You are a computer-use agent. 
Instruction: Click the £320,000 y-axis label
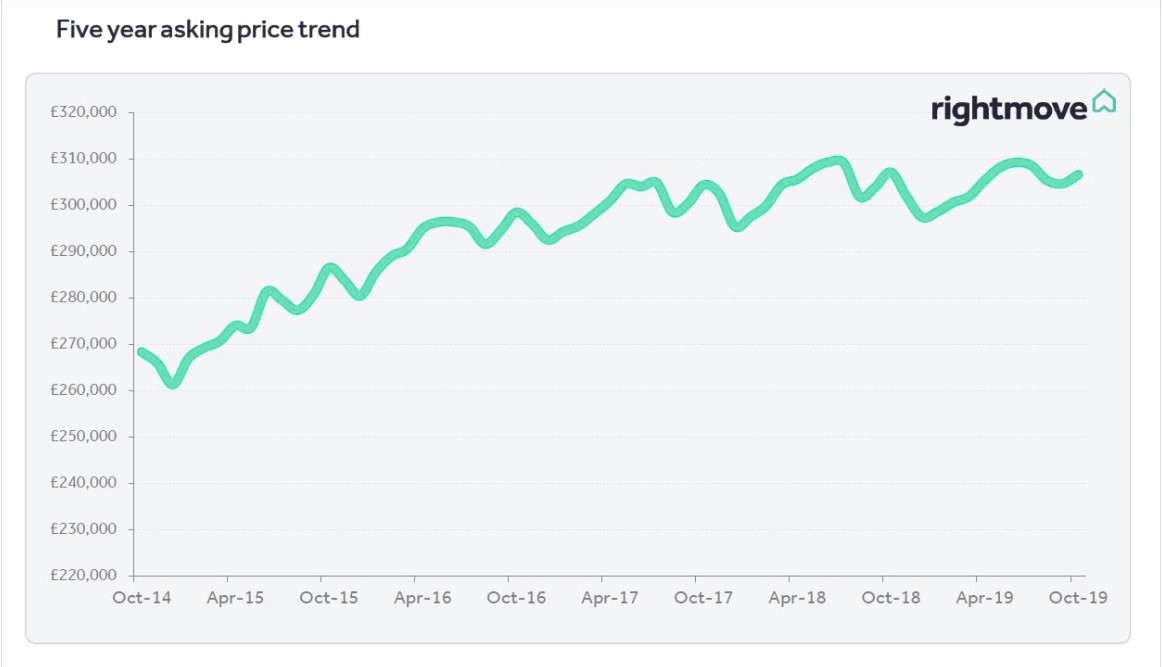84,112
